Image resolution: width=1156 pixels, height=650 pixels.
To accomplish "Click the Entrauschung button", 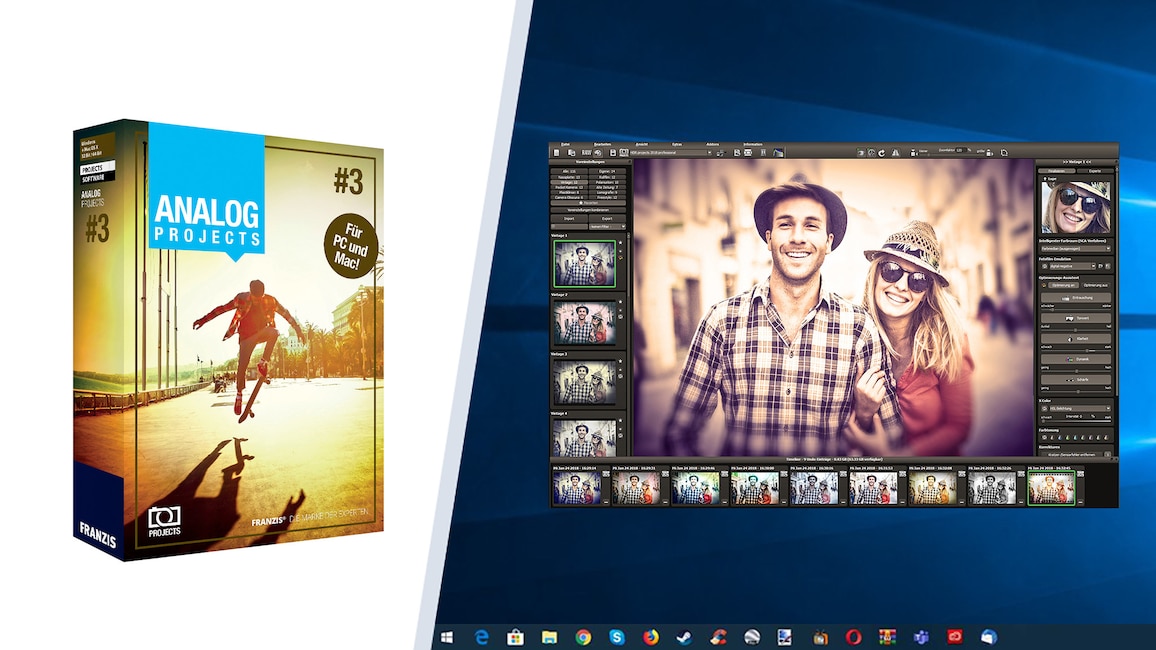I will (1076, 298).
